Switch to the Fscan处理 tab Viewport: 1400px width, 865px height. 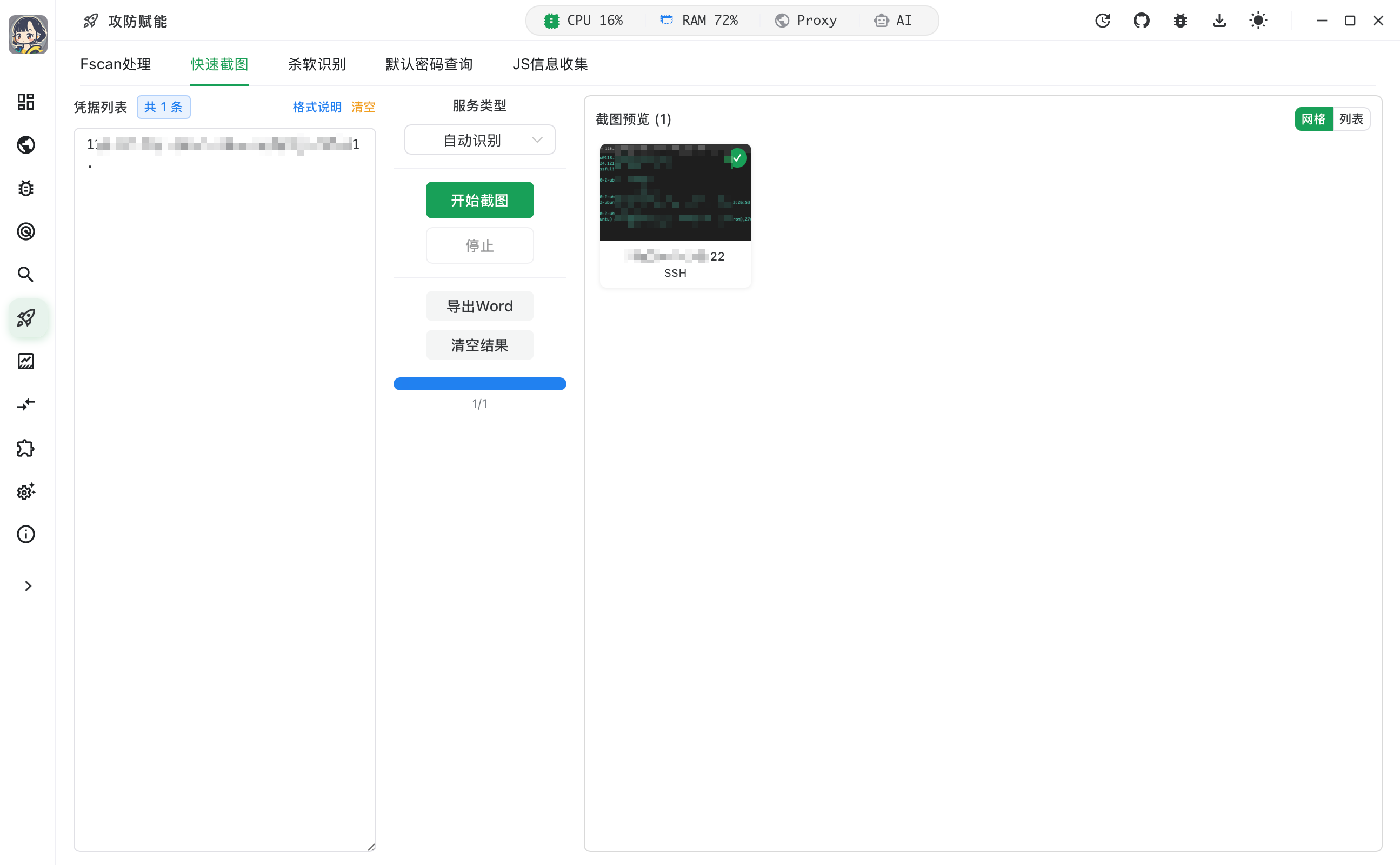(116, 64)
